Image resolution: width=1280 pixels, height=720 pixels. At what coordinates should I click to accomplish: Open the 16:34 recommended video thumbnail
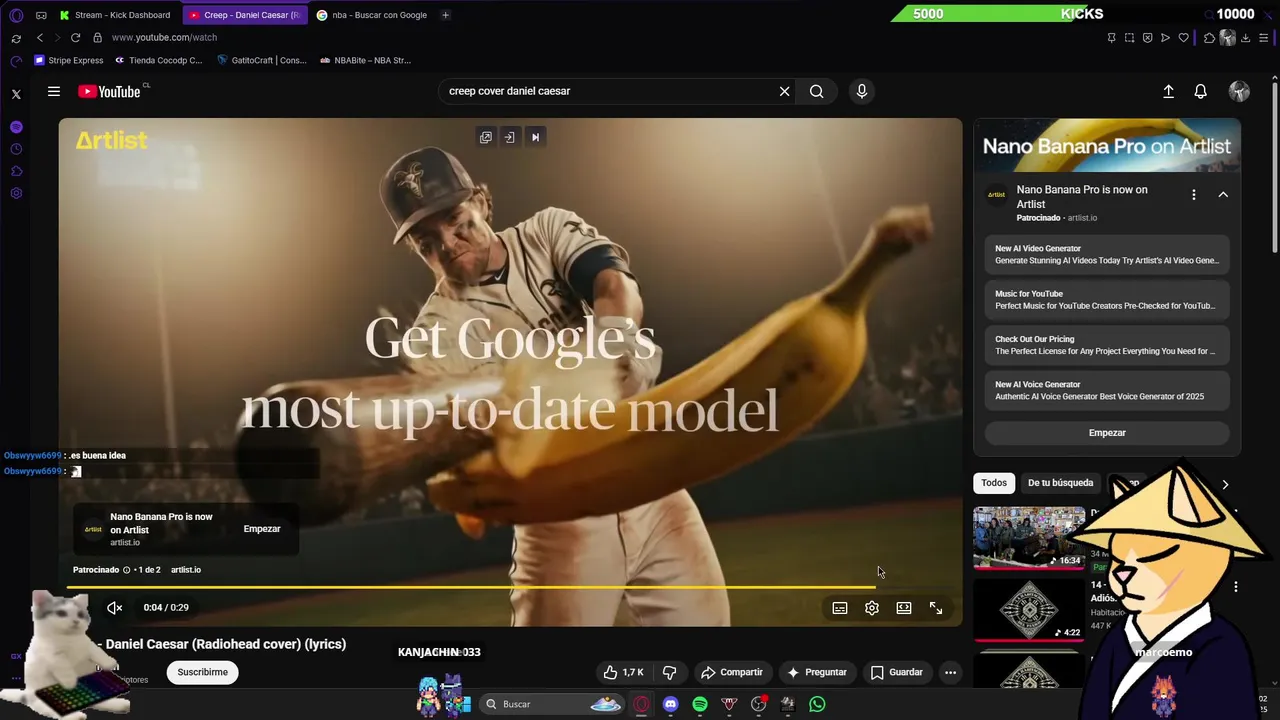[1029, 537]
